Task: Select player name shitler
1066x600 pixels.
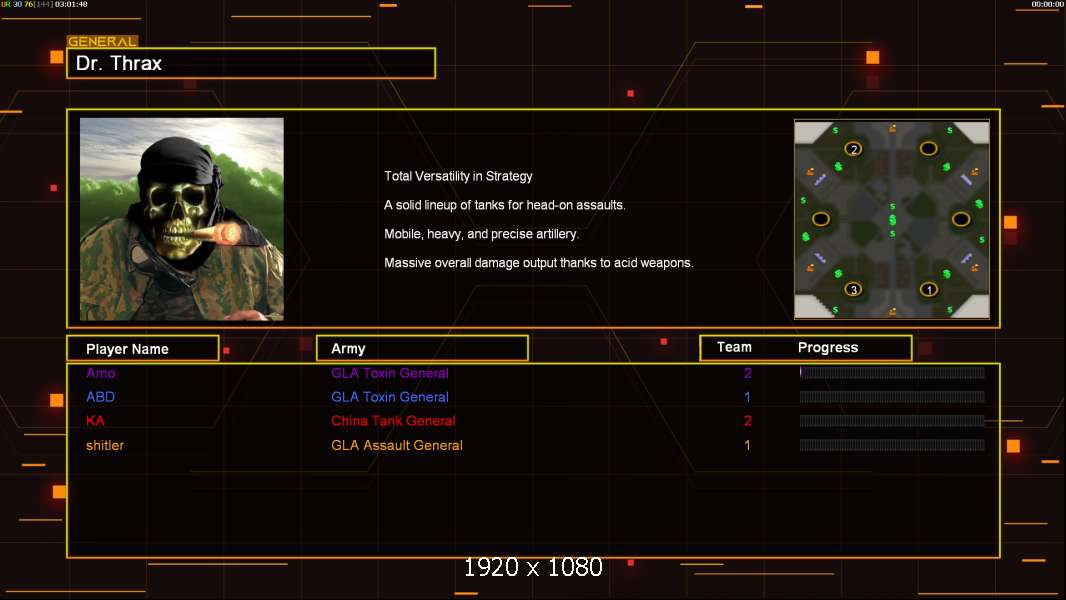Action: (105, 445)
